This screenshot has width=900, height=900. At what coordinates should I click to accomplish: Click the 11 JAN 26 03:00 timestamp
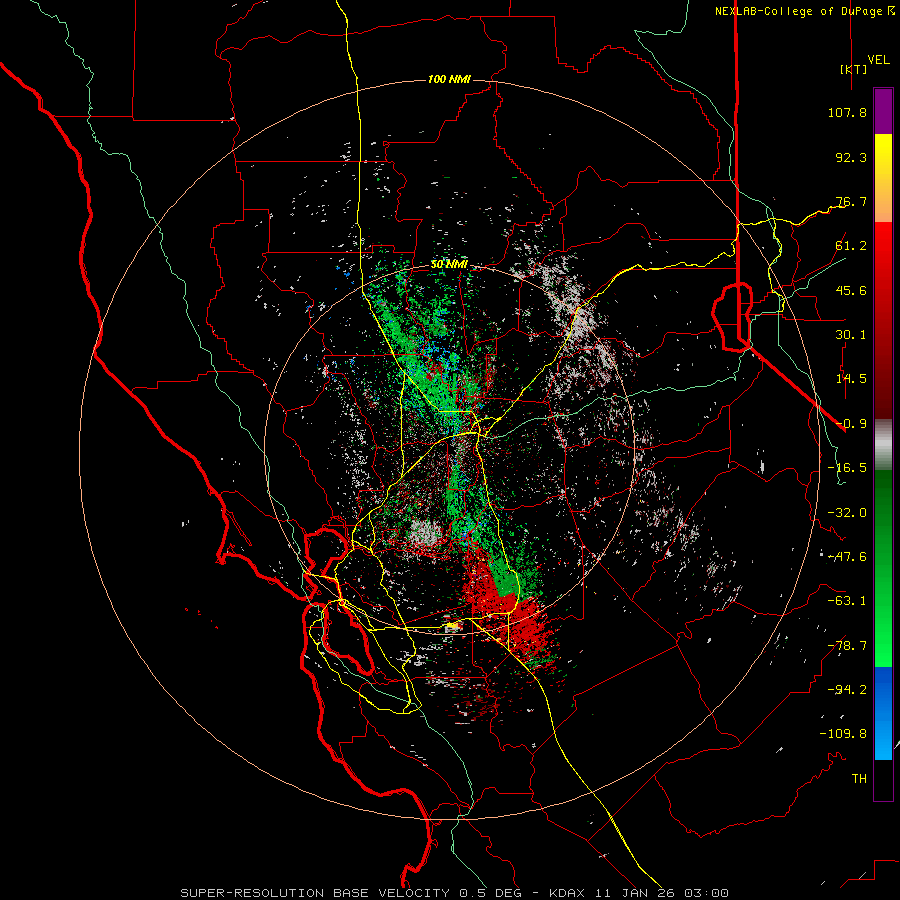coord(662,893)
